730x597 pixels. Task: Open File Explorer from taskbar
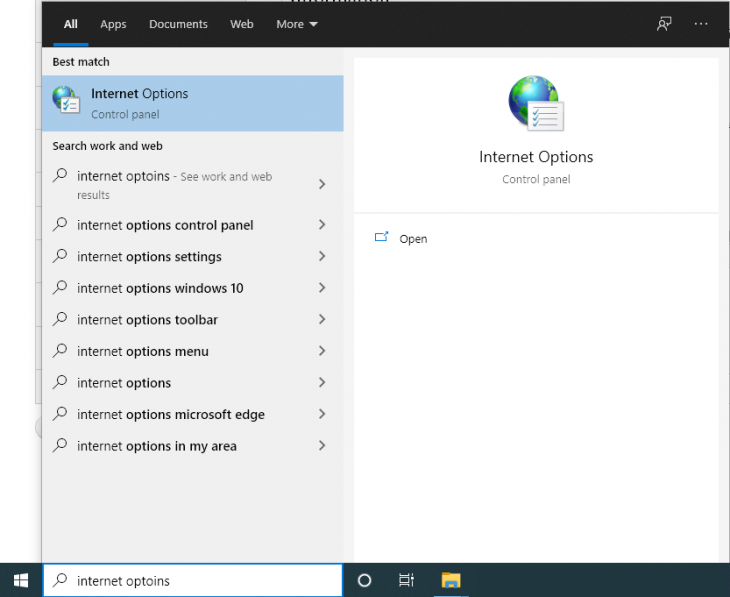coord(451,580)
